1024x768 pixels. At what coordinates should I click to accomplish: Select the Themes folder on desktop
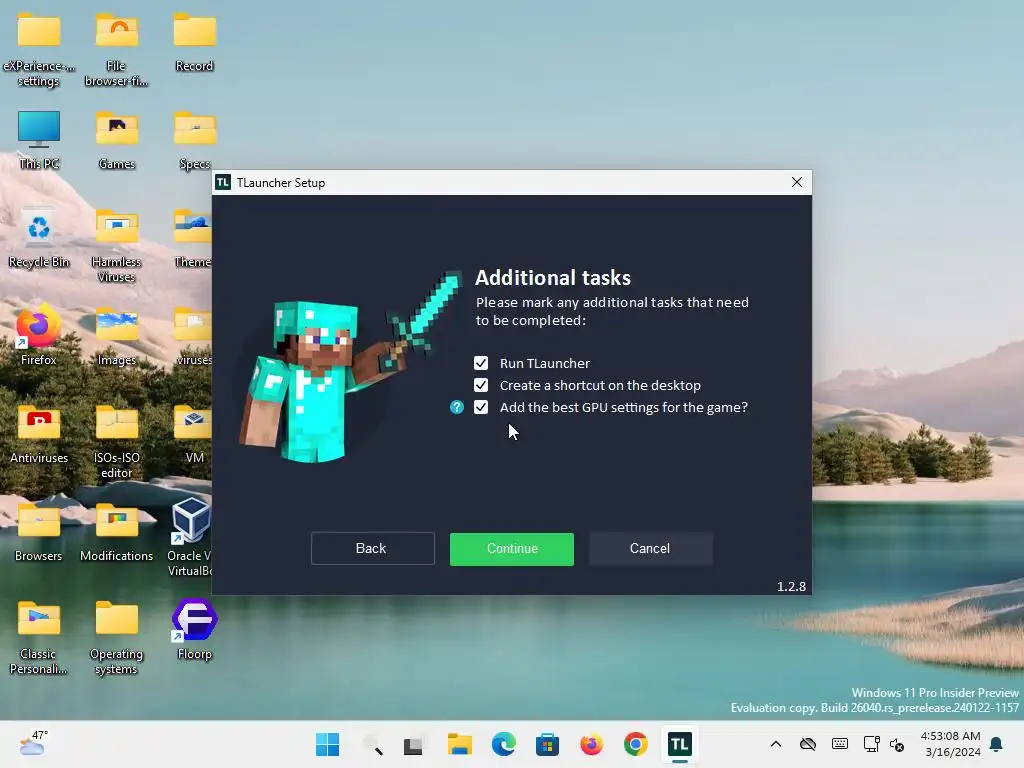193,238
